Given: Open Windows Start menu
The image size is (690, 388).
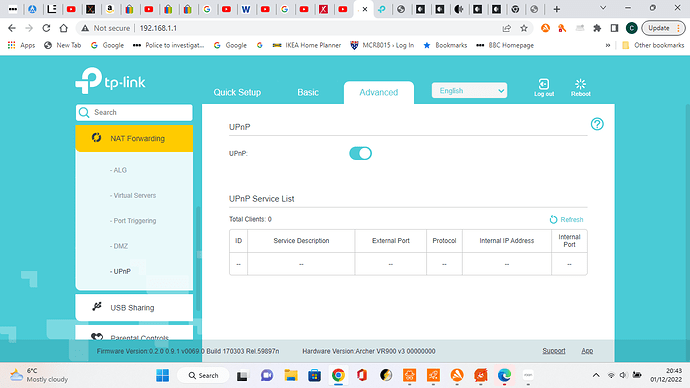Looking at the screenshot, I should point(162,375).
